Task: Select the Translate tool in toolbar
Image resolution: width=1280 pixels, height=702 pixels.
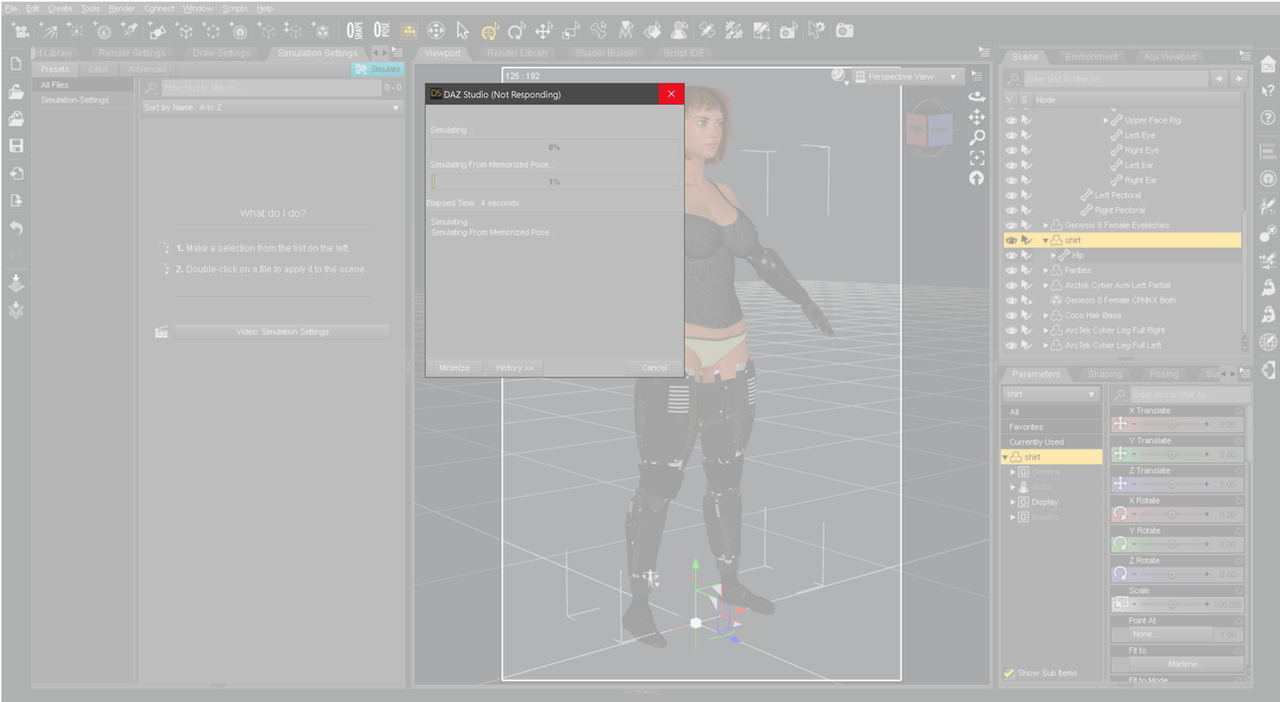Action: [x=544, y=31]
